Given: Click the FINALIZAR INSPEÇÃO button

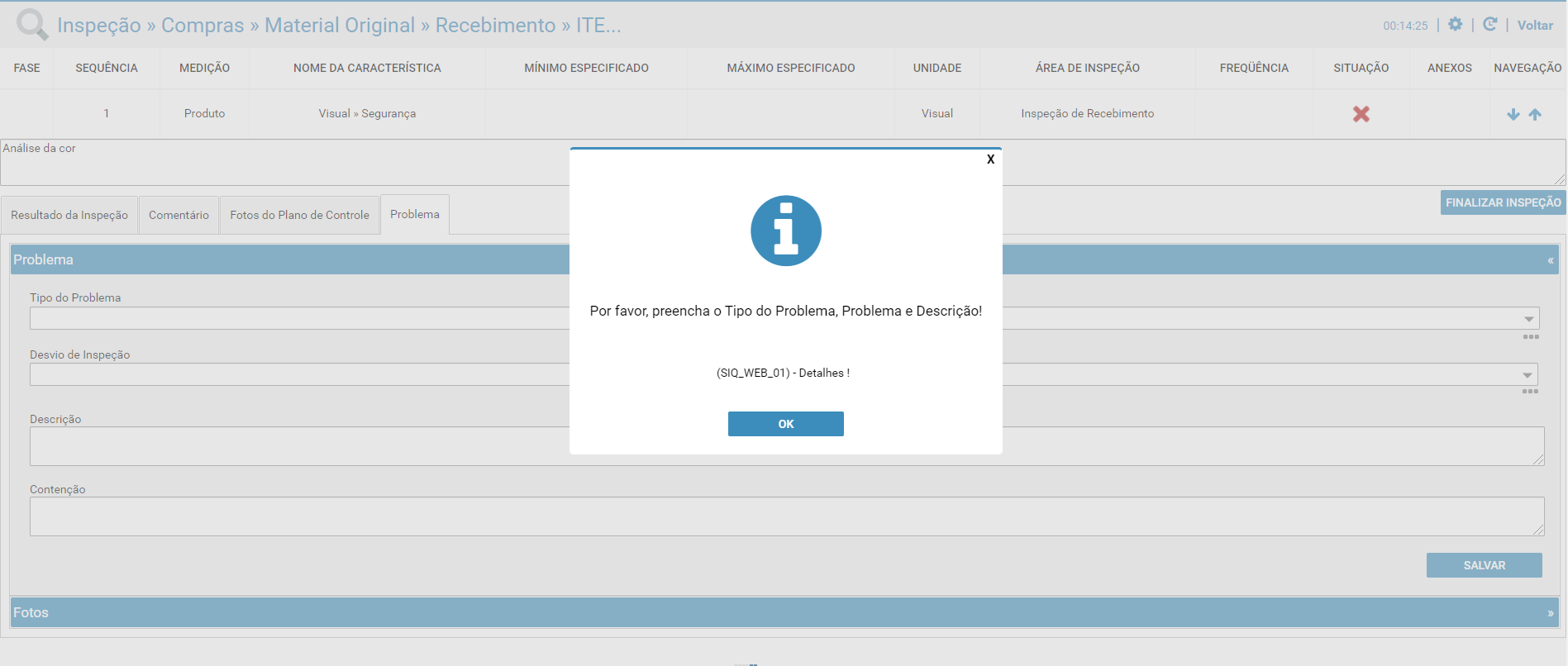Looking at the screenshot, I should click(1503, 202).
